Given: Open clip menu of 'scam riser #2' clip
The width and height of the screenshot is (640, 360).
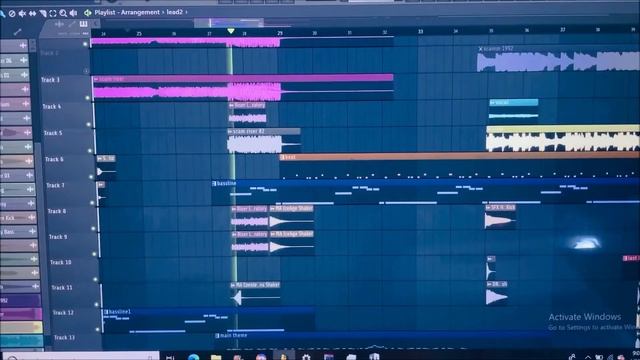Looking at the screenshot, I should click(x=230, y=131).
